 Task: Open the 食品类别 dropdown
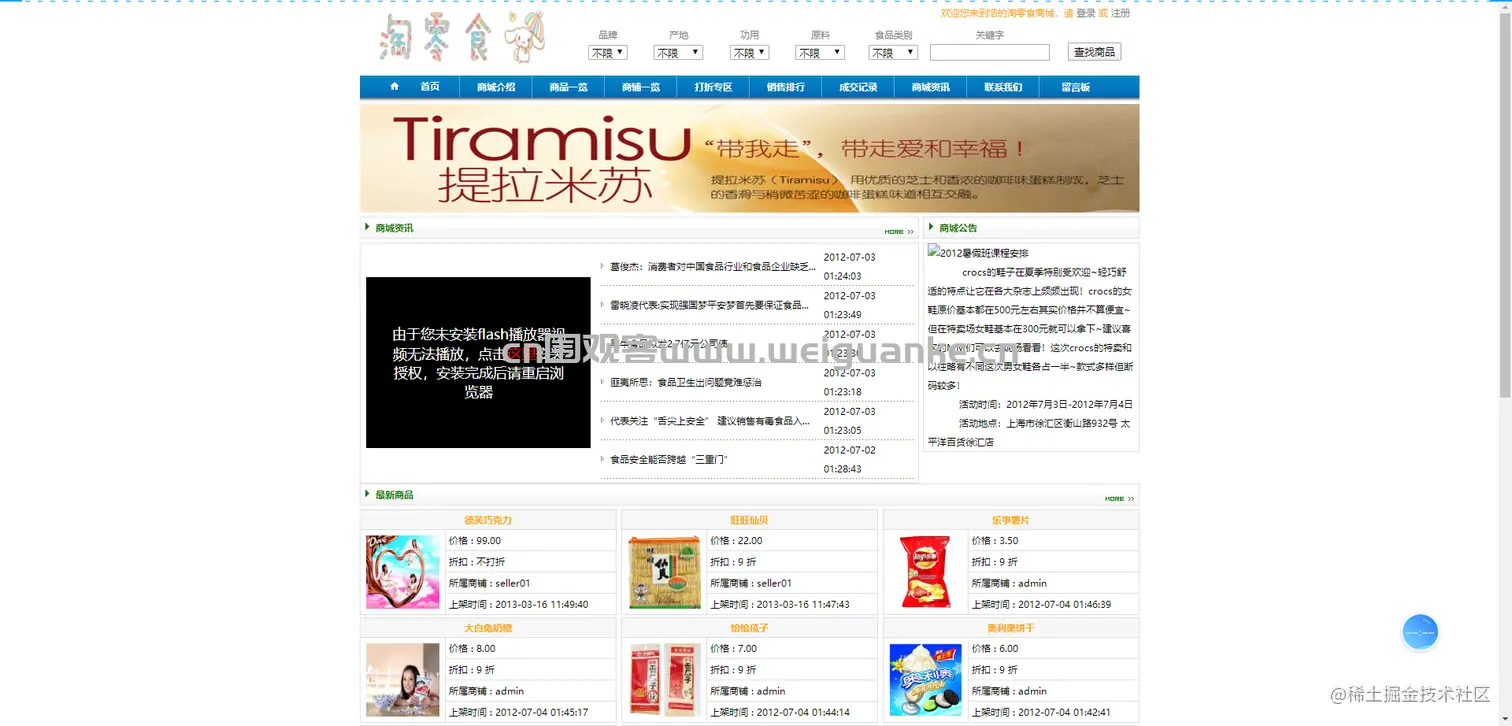[x=893, y=52]
